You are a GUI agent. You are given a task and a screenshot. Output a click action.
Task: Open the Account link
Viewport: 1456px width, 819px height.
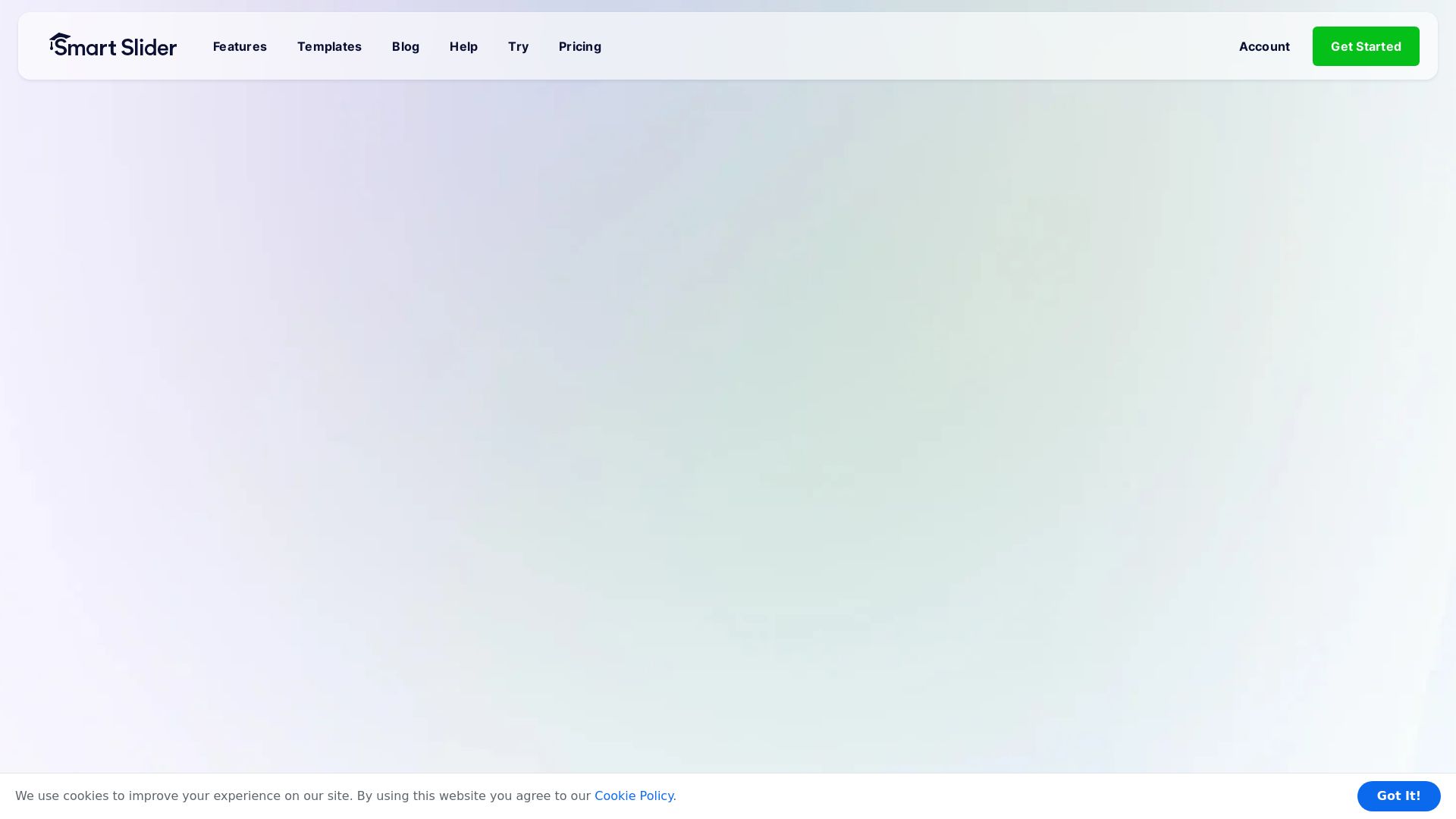1264,46
